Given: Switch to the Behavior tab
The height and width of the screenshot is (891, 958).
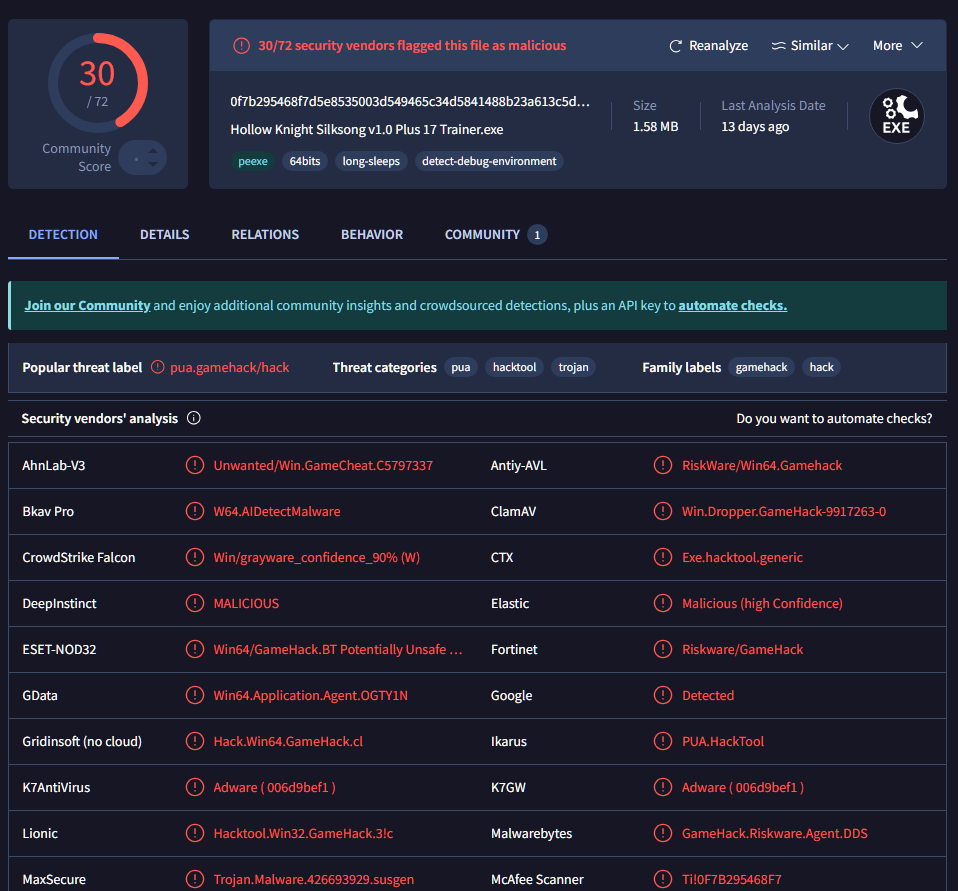Looking at the screenshot, I should tap(372, 235).
